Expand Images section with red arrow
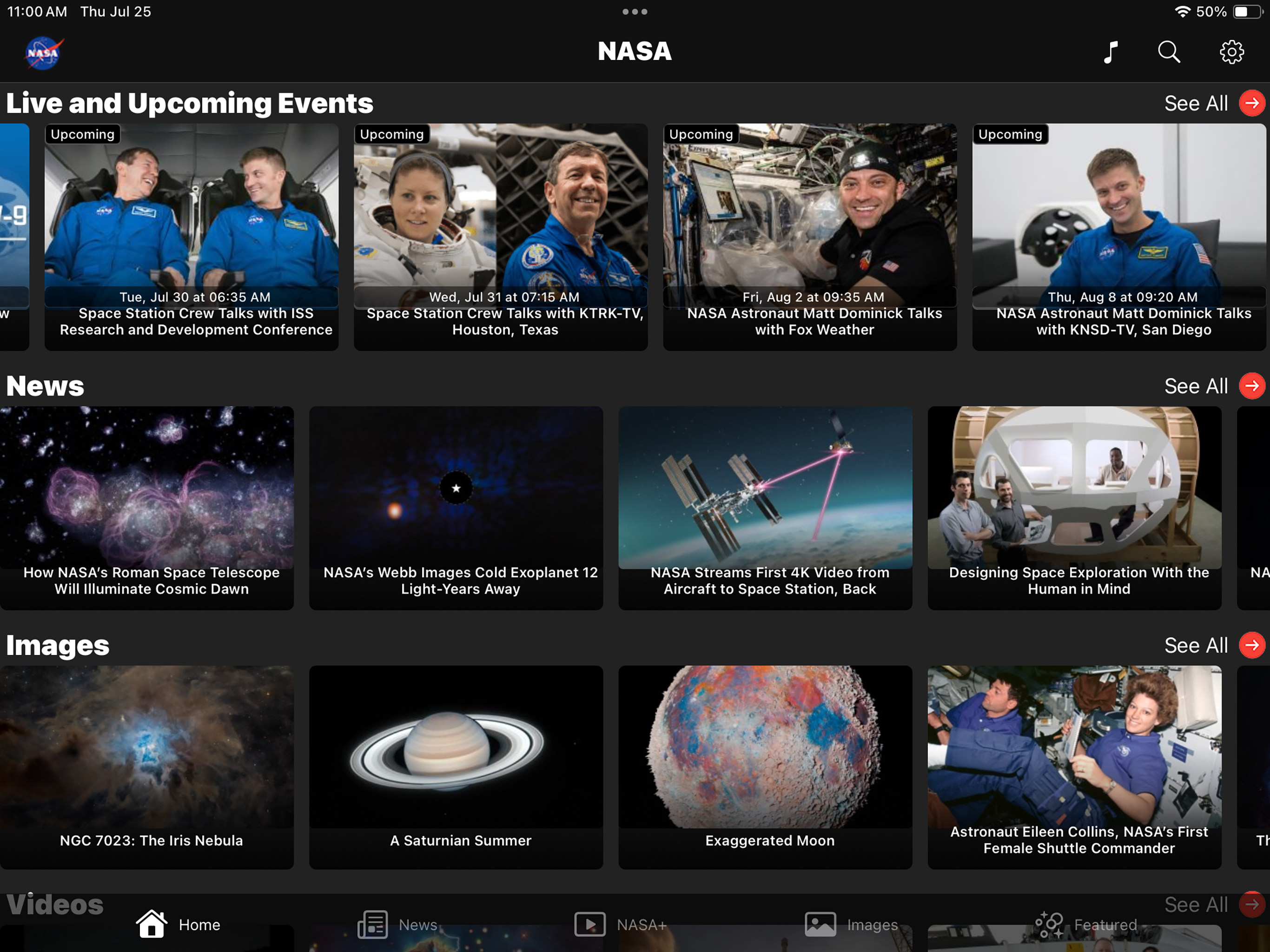 (1251, 645)
